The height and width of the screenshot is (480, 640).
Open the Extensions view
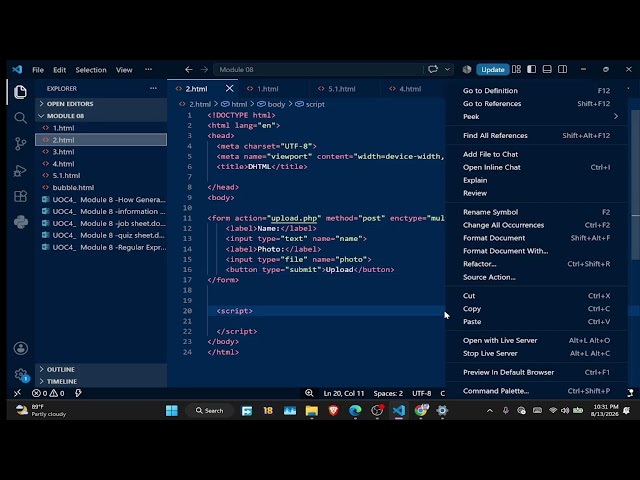coord(20,196)
